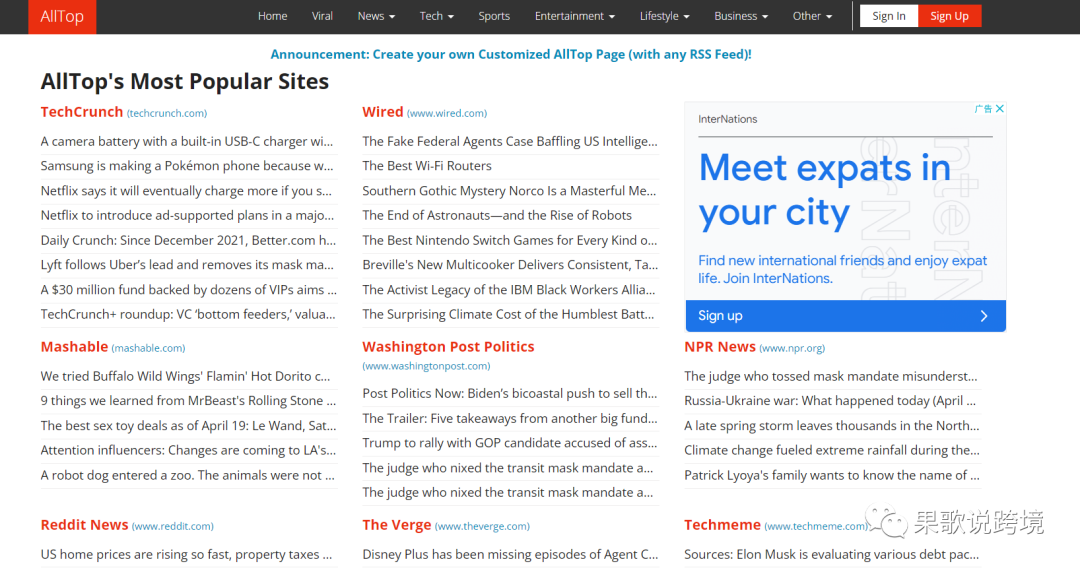Close the InterNations ad with X icon

(x=999, y=109)
